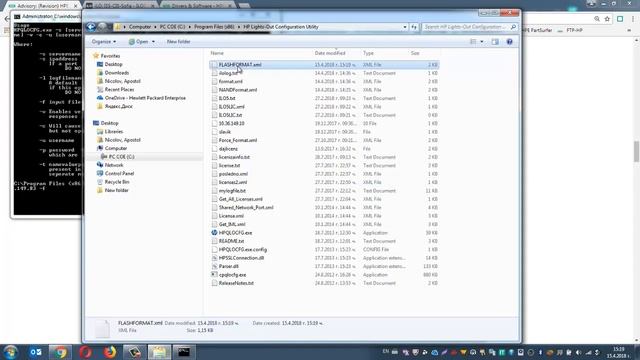Click the Chrome page vertical scrollbar thumb
This screenshot has height=360, width=640.
[x=636, y=151]
